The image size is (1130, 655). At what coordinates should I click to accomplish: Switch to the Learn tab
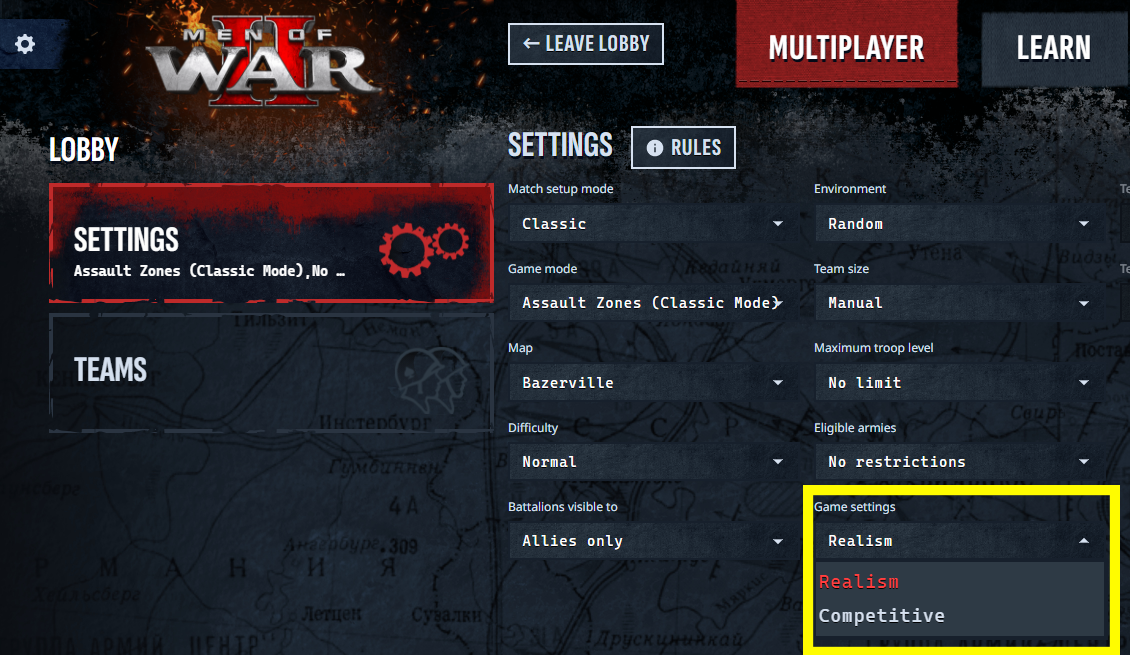click(x=1054, y=48)
